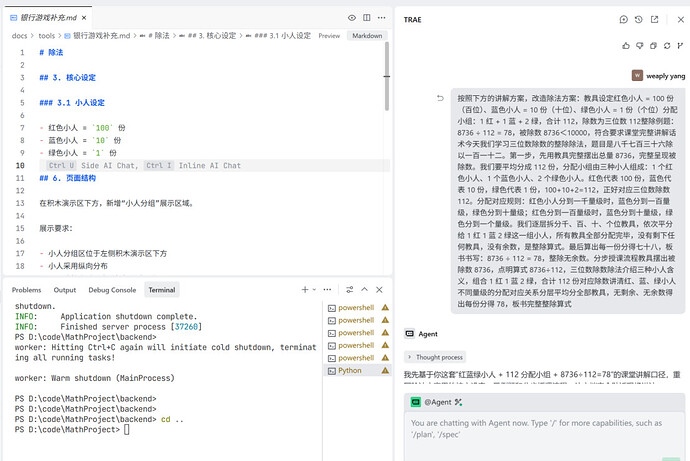Click the line 蓝色小人 = 10 份
Image resolution: width=690 pixels, height=461 pixels.
pos(80,140)
